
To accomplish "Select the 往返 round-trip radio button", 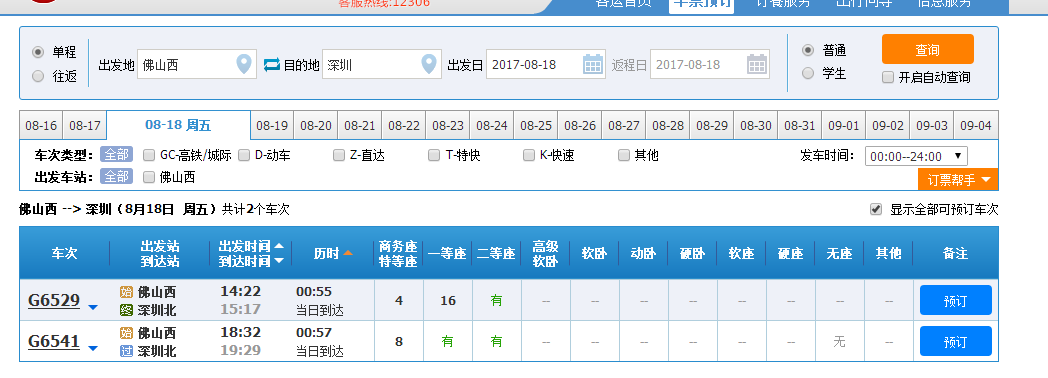I will 38,76.
